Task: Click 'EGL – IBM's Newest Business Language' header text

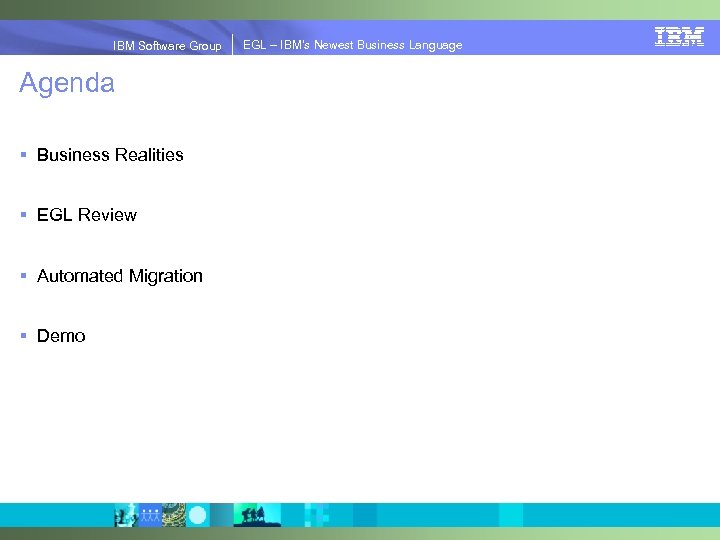Action: click(353, 45)
